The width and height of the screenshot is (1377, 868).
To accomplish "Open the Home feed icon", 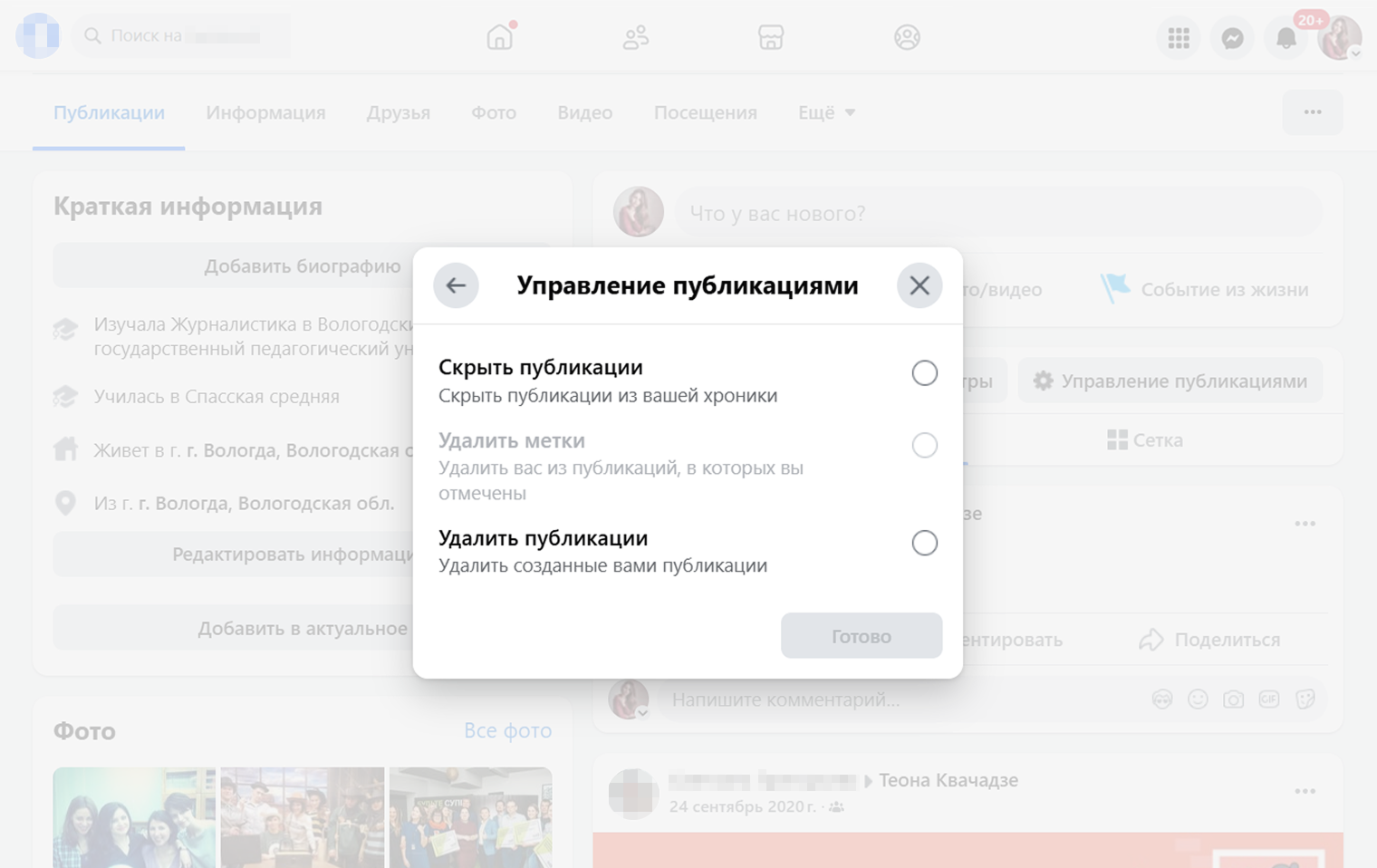I will coord(500,37).
